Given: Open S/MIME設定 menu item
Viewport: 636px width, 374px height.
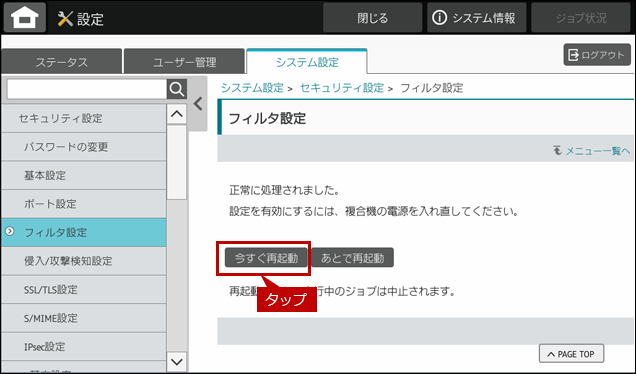Looking at the screenshot, I should [x=84, y=318].
